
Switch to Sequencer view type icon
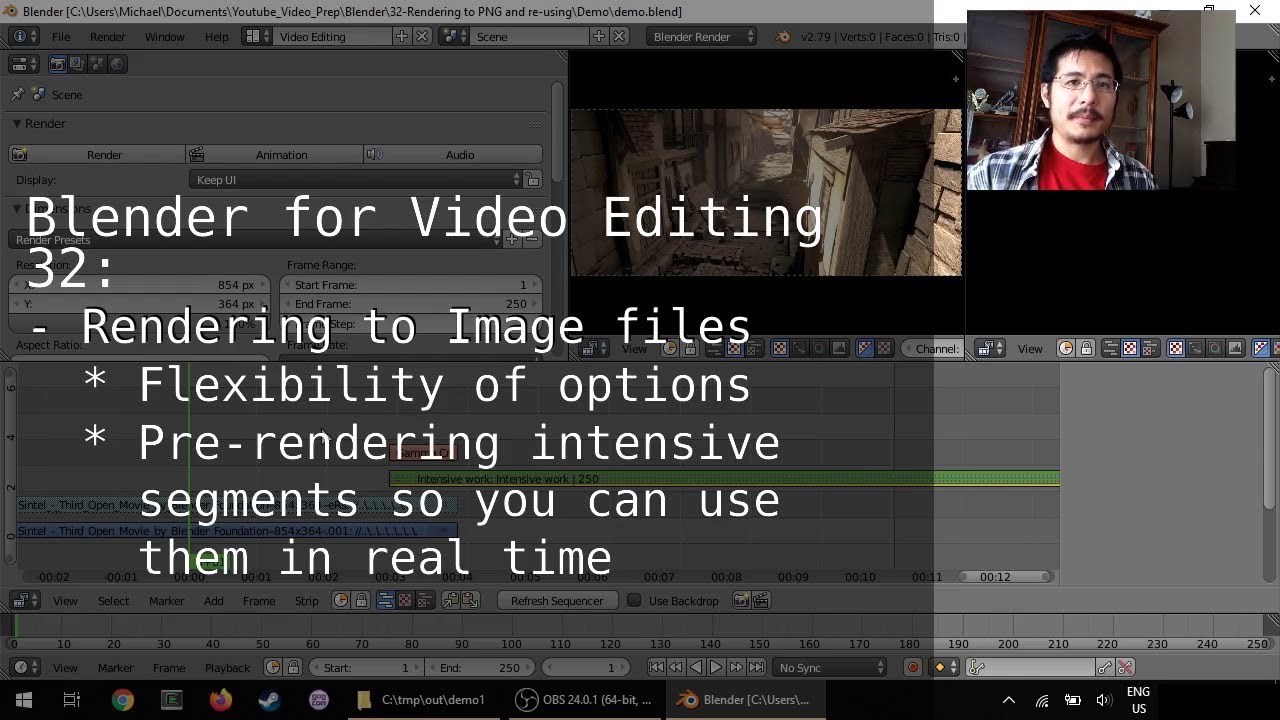[385, 601]
